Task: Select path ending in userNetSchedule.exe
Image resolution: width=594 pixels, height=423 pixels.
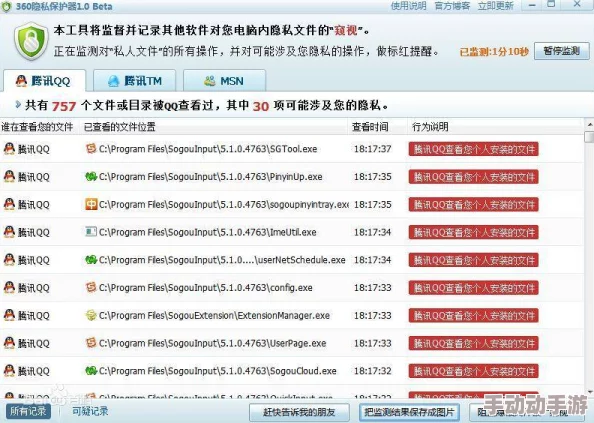Action: (222, 260)
